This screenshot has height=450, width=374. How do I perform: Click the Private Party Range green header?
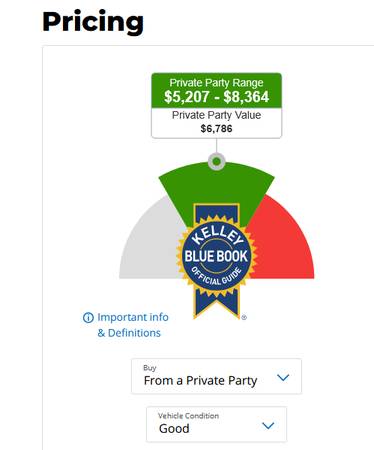[216, 90]
